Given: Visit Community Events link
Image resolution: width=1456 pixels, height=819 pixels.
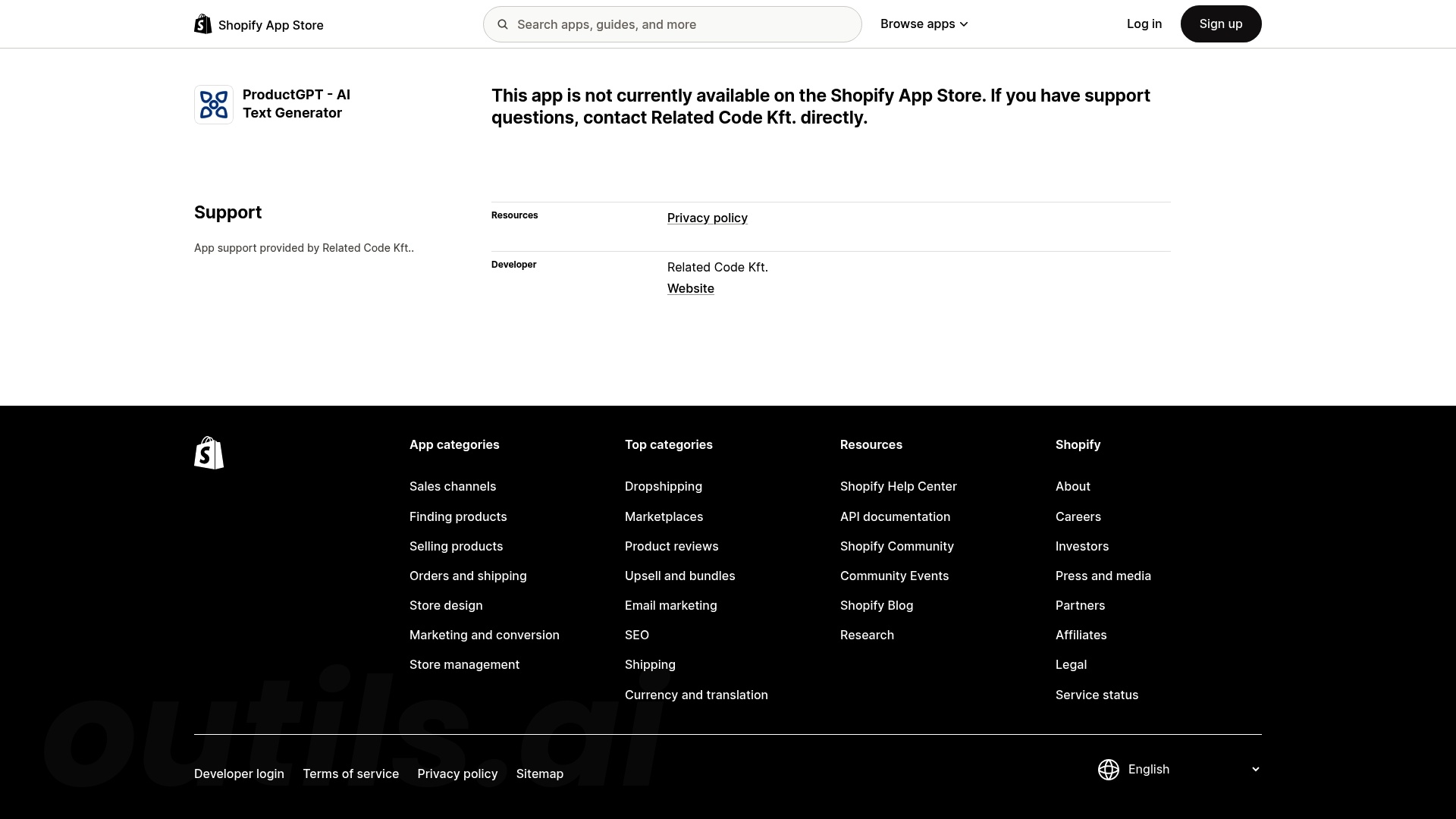Looking at the screenshot, I should coord(894,576).
